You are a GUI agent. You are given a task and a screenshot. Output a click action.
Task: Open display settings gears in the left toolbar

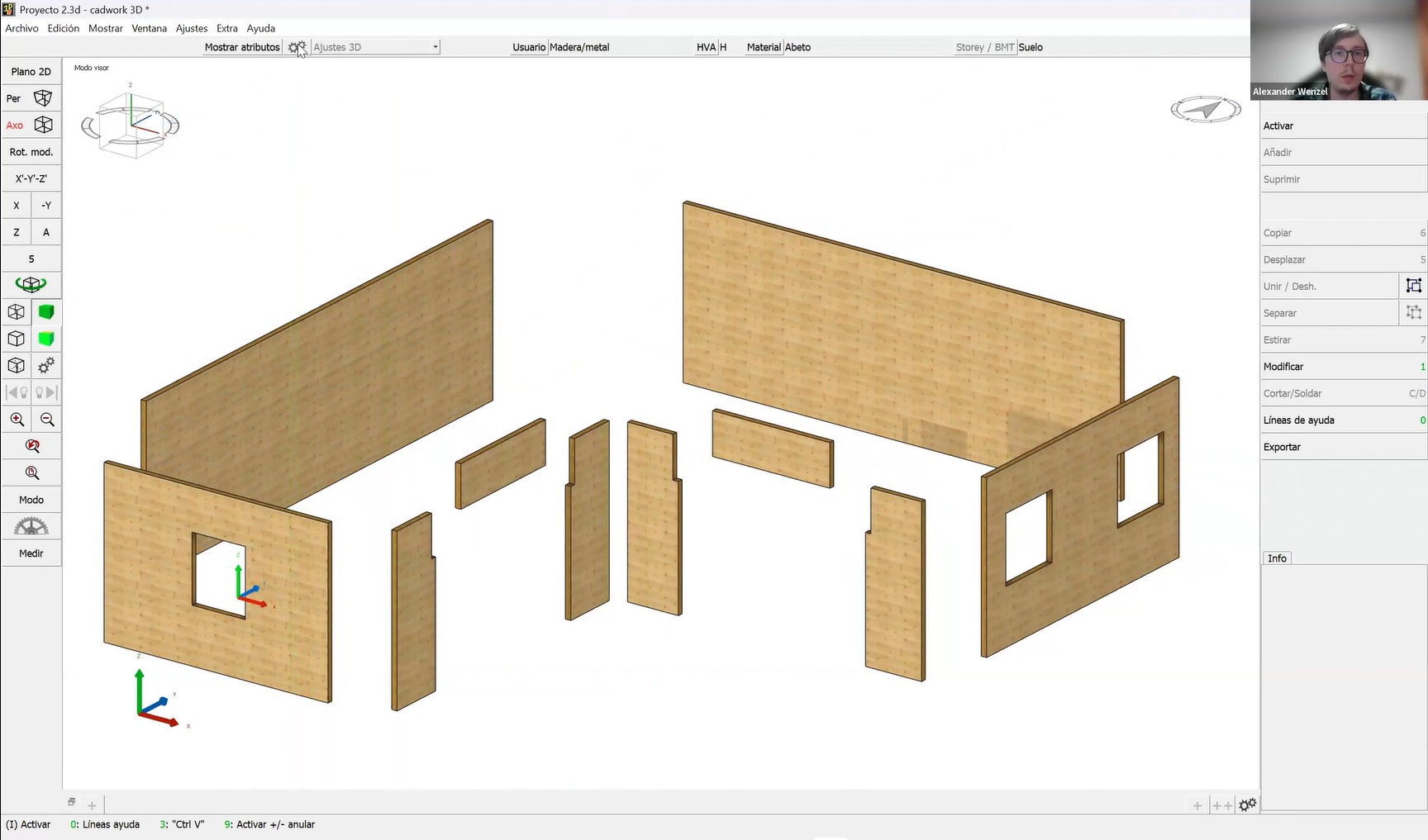point(46,365)
